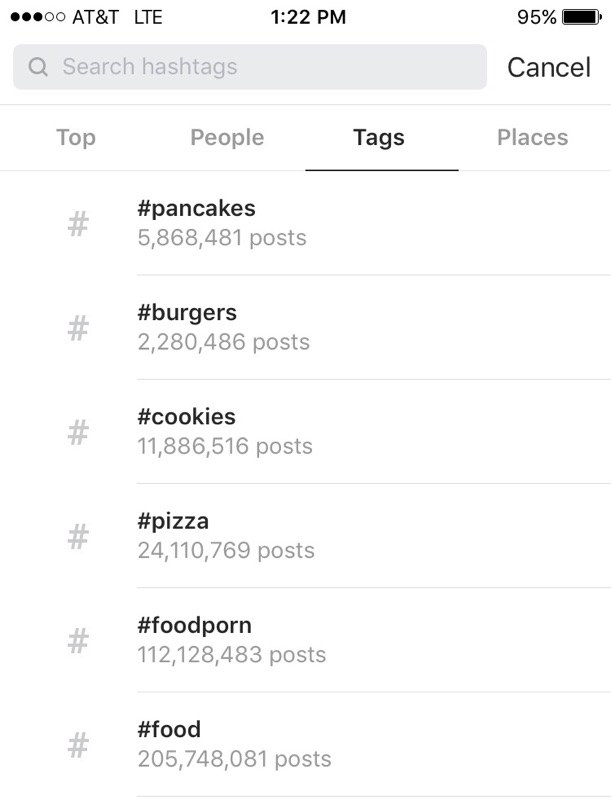
Task: Tap the hash icon beside #burgers
Action: click(78, 329)
